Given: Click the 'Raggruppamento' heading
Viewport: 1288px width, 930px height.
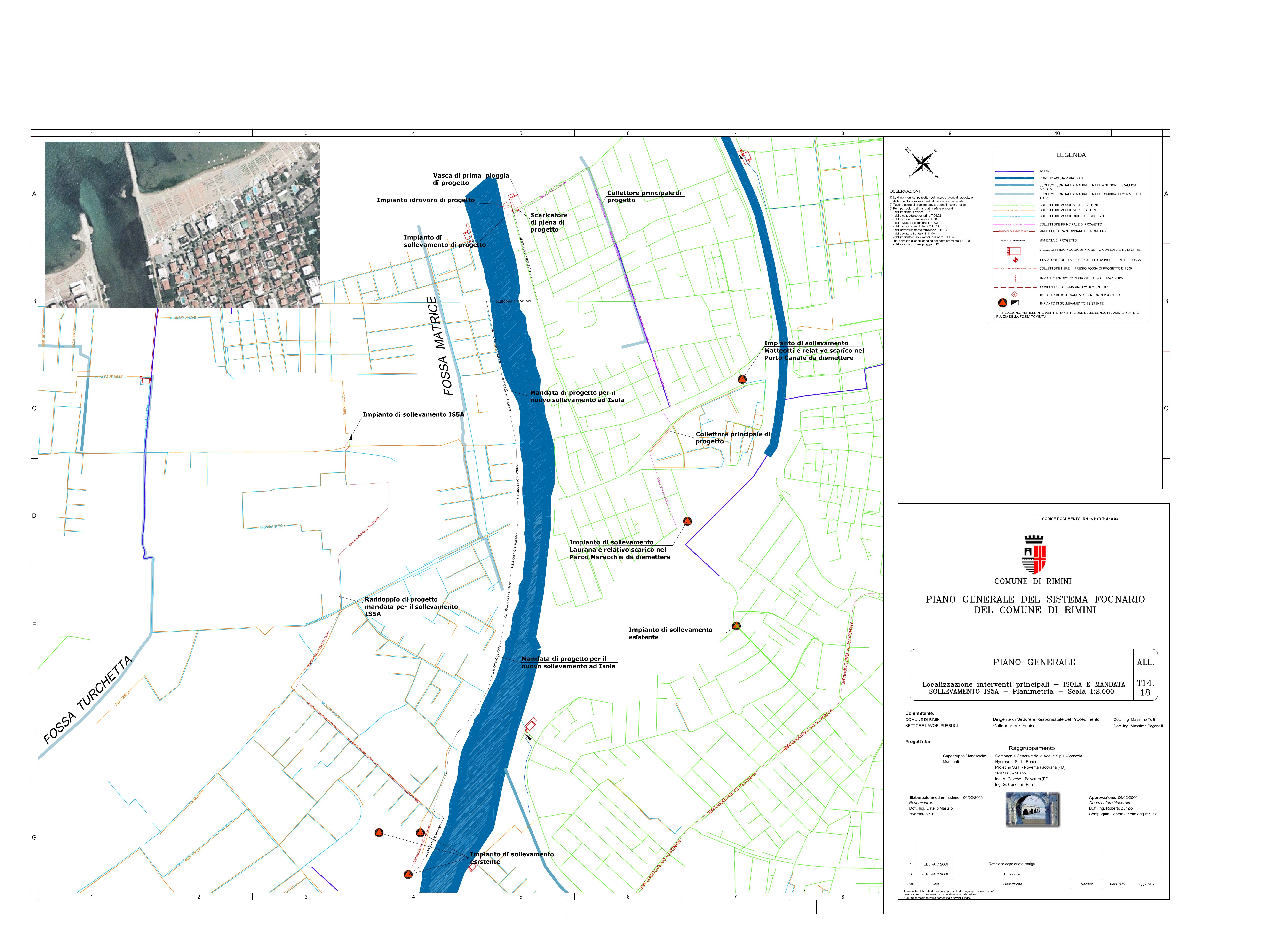Looking at the screenshot, I should coord(1032,748).
